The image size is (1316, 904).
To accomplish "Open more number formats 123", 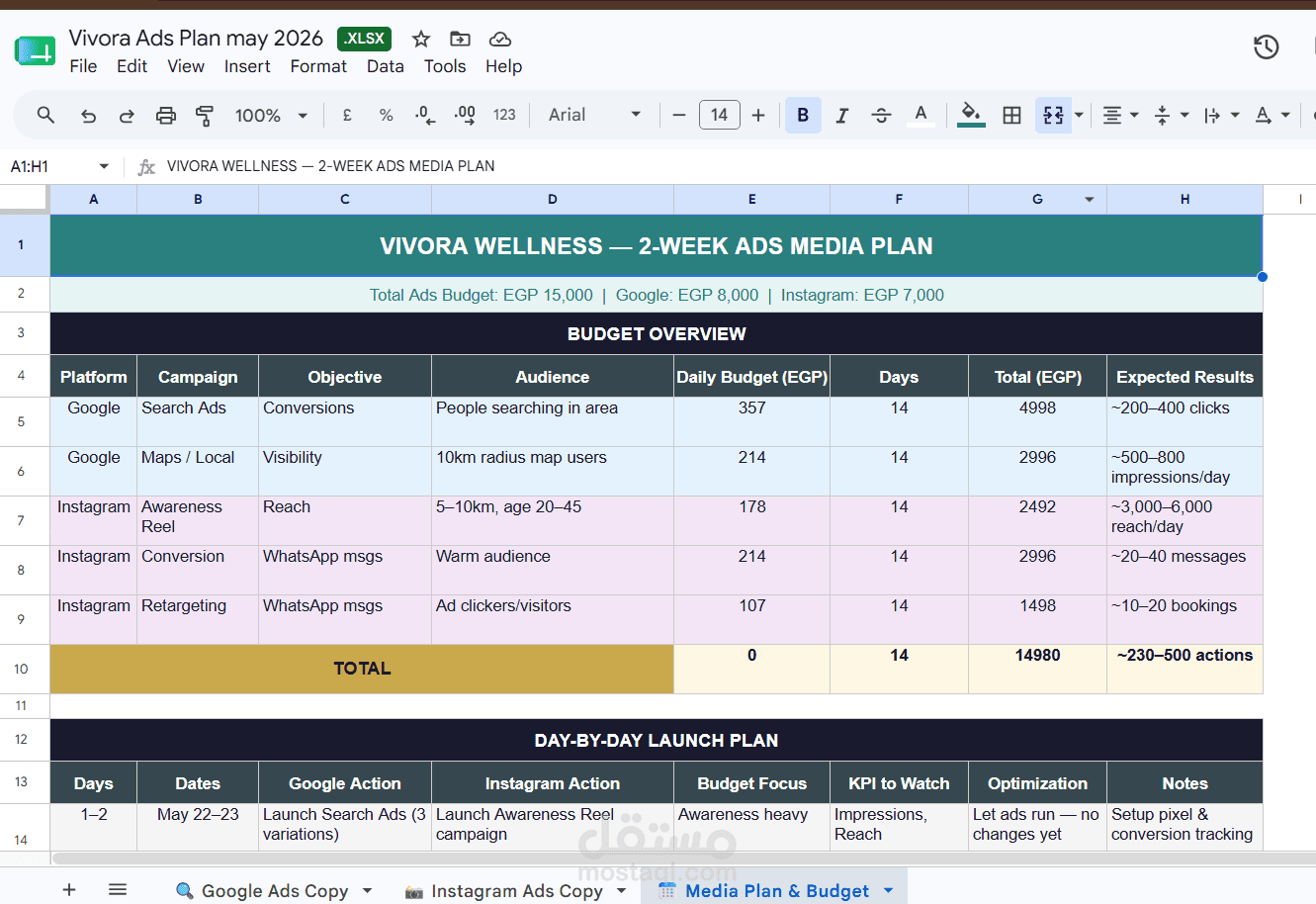I will tap(504, 115).
